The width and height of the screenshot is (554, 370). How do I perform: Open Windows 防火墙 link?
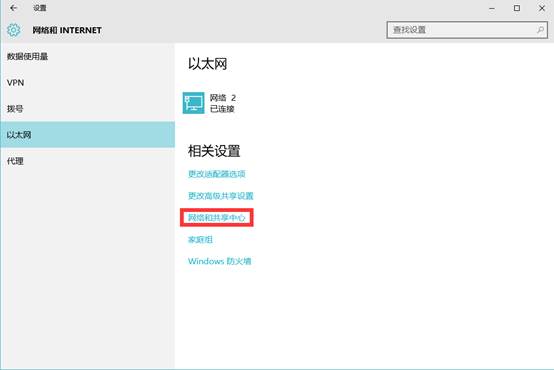[x=219, y=261]
